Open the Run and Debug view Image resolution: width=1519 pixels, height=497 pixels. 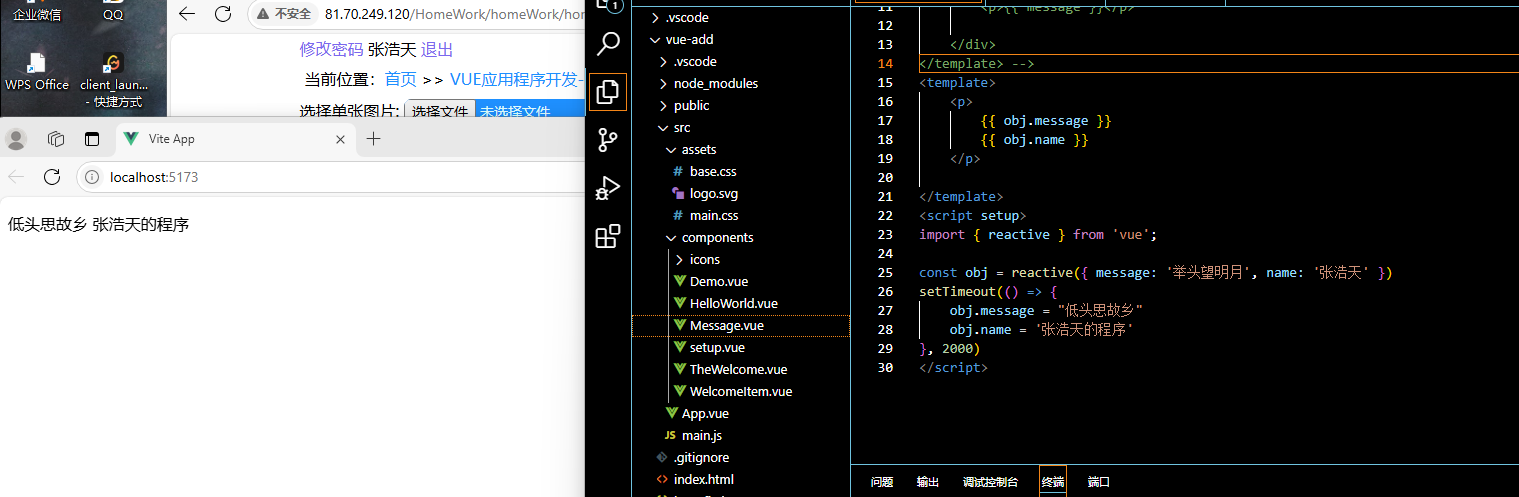608,188
